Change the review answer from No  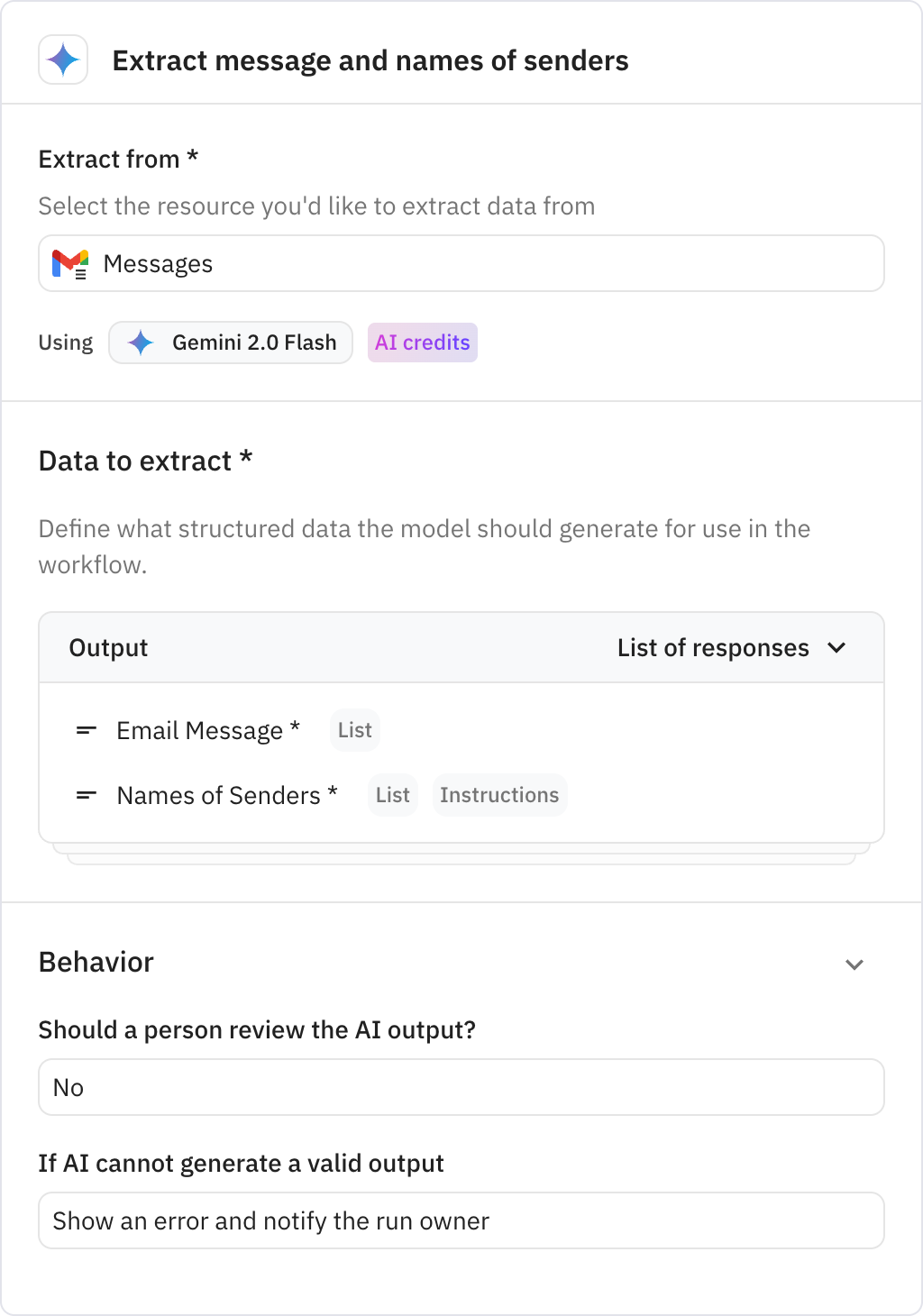click(x=461, y=1087)
